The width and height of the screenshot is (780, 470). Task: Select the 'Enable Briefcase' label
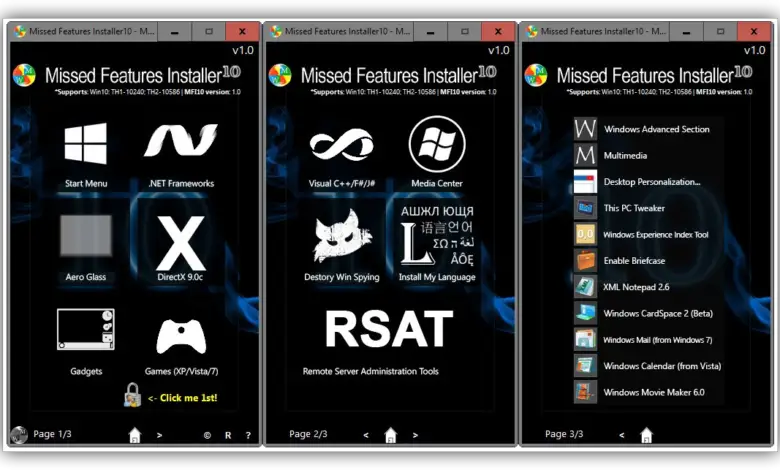634,261
